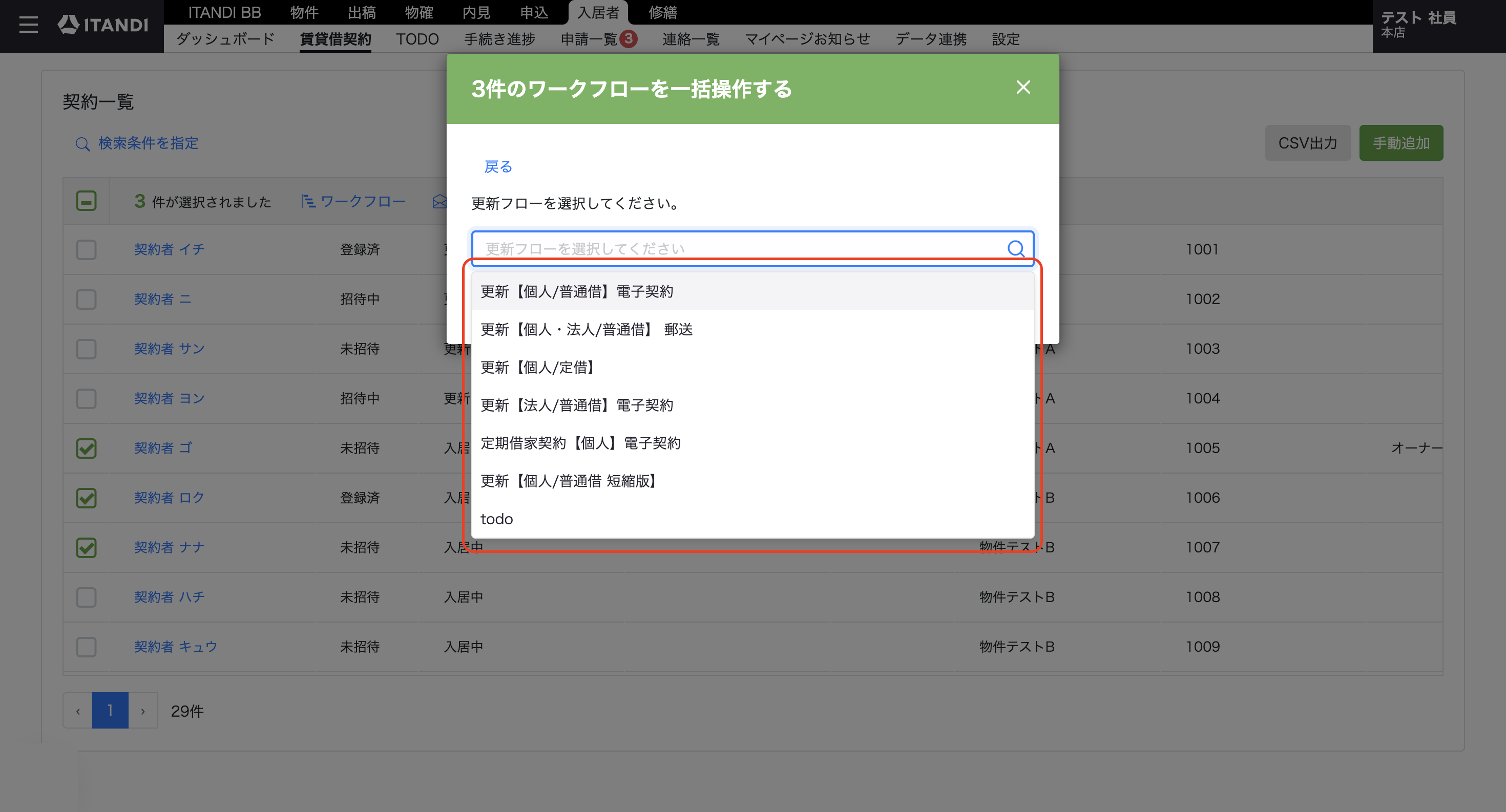Image resolution: width=1506 pixels, height=812 pixels.
Task: Open contract 契約者 キュウ
Action: coord(176,647)
